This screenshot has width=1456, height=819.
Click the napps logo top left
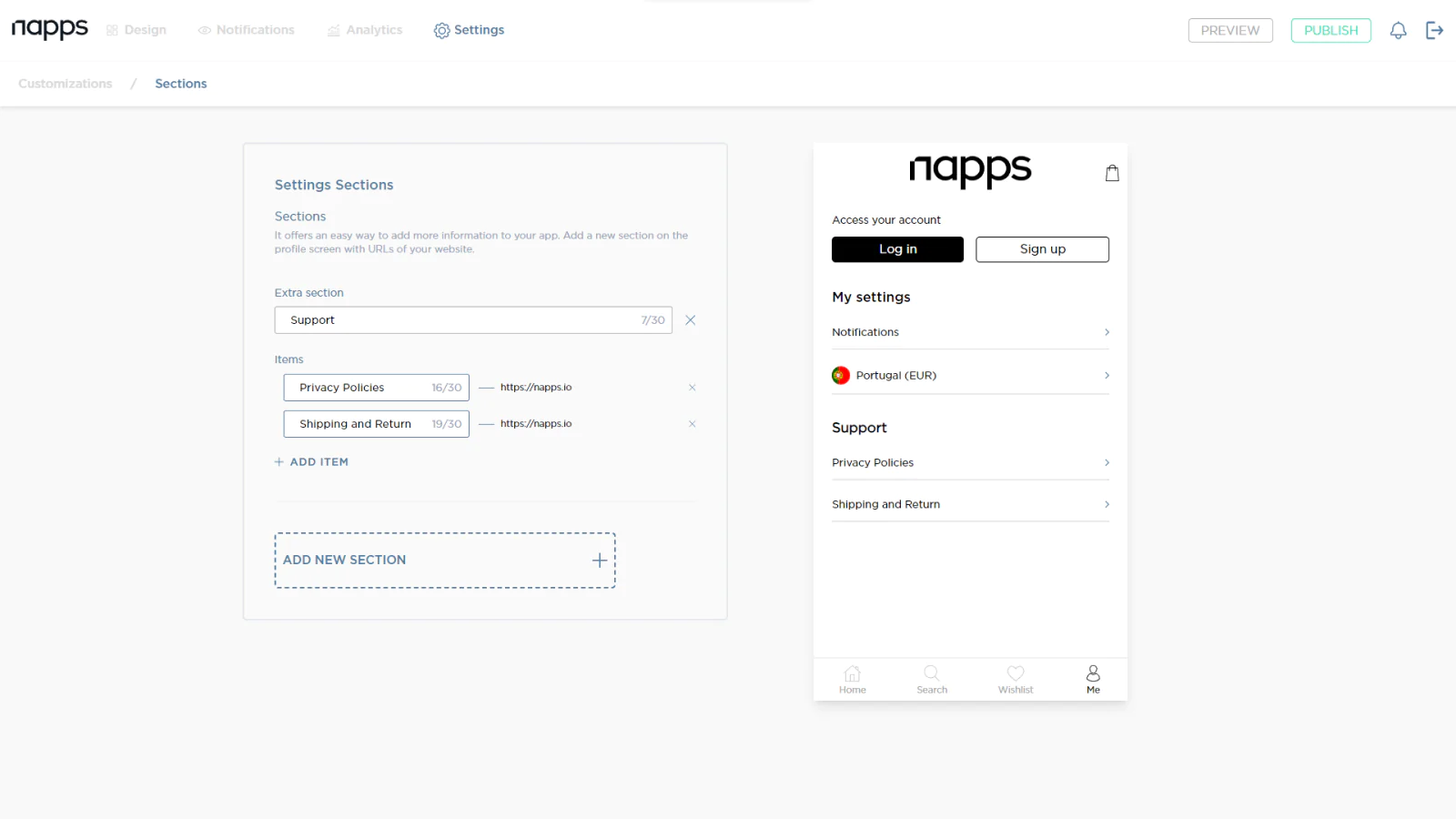pyautogui.click(x=50, y=28)
